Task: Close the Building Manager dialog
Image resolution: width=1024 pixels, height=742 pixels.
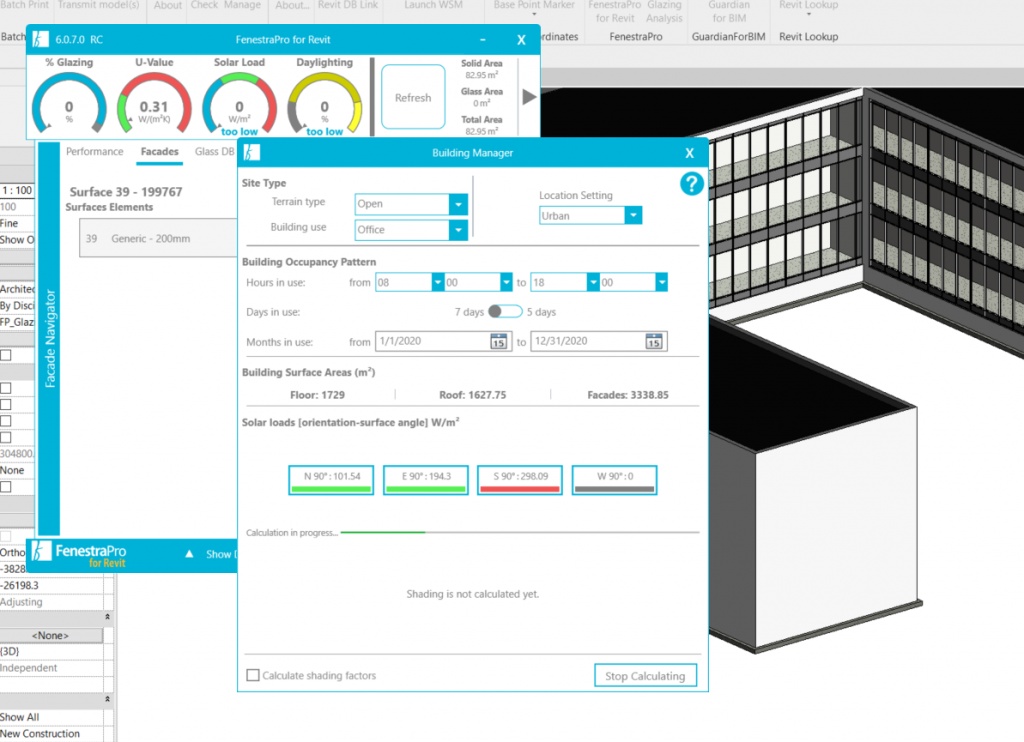Action: point(690,153)
